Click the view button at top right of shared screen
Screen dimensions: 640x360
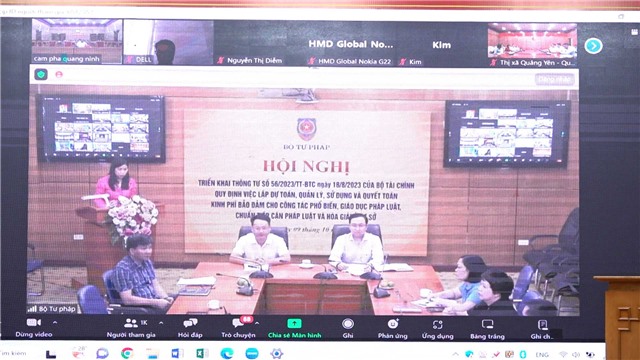(x=554, y=79)
